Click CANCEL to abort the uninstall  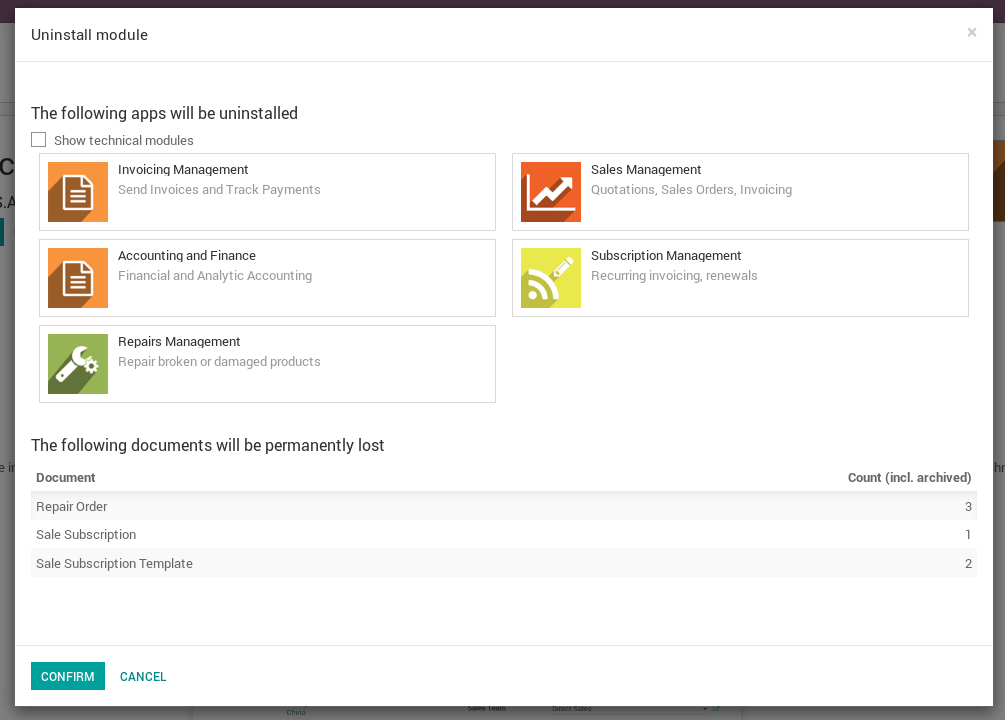pyautogui.click(x=143, y=676)
